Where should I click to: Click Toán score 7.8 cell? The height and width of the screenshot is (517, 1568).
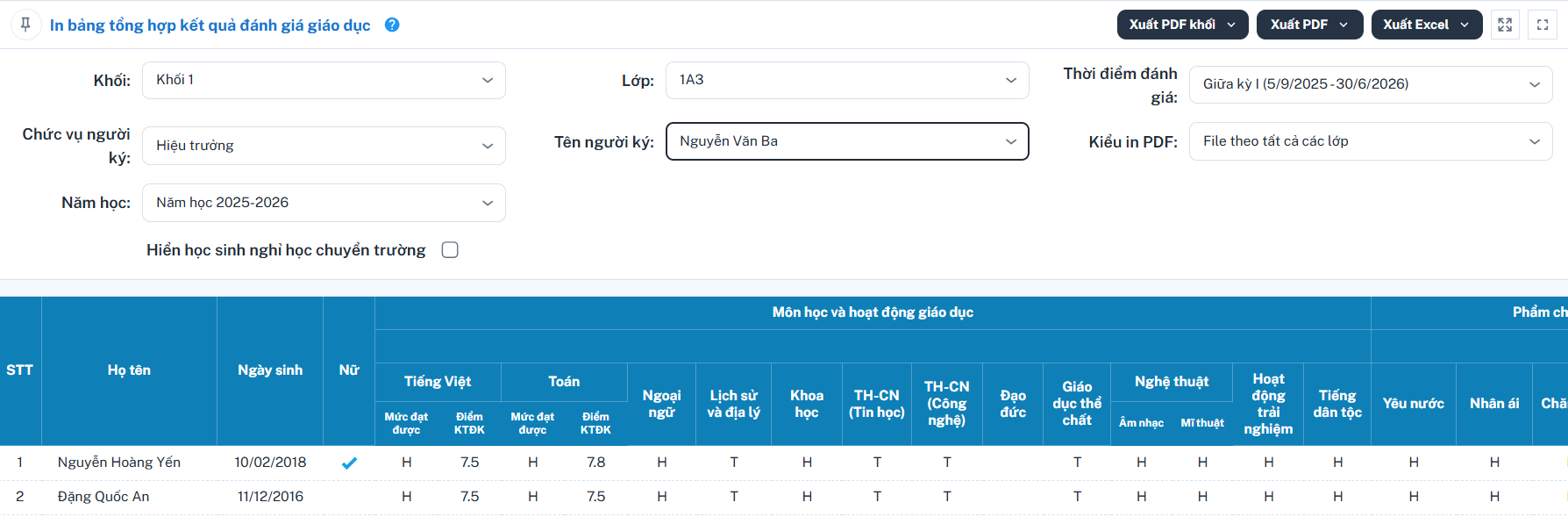pyautogui.click(x=596, y=463)
